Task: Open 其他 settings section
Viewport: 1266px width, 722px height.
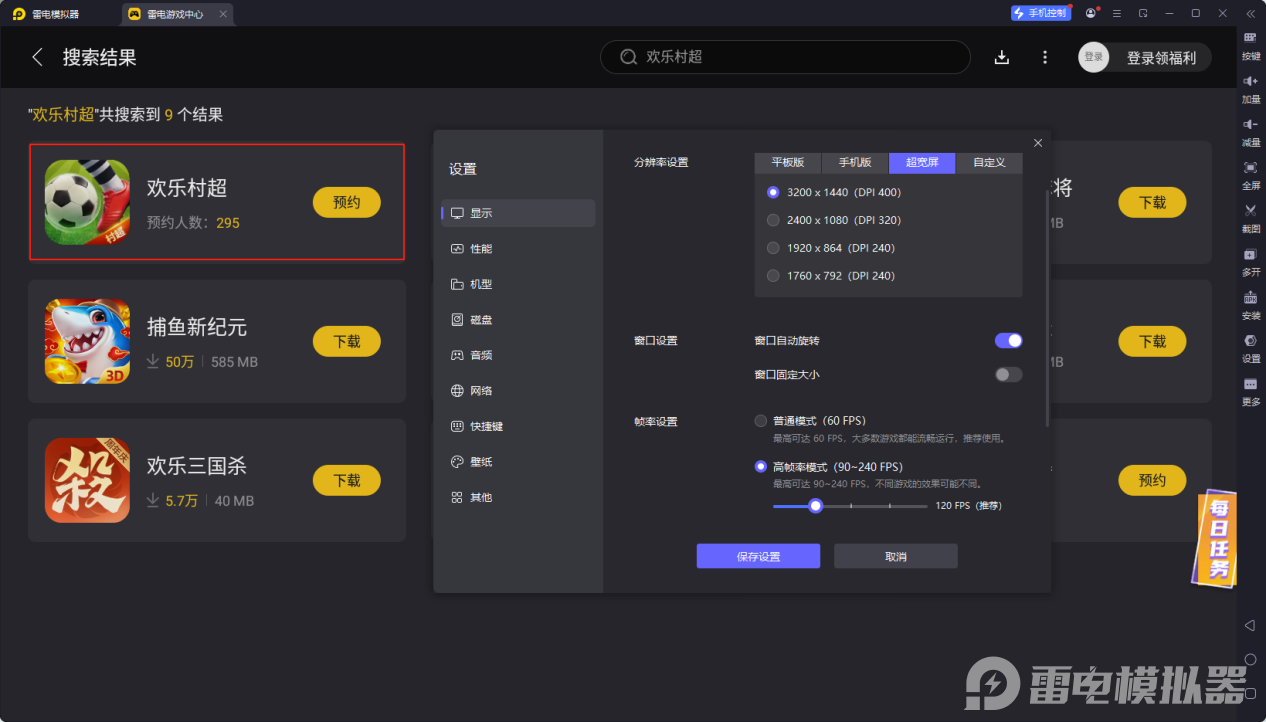Action: tap(518, 497)
